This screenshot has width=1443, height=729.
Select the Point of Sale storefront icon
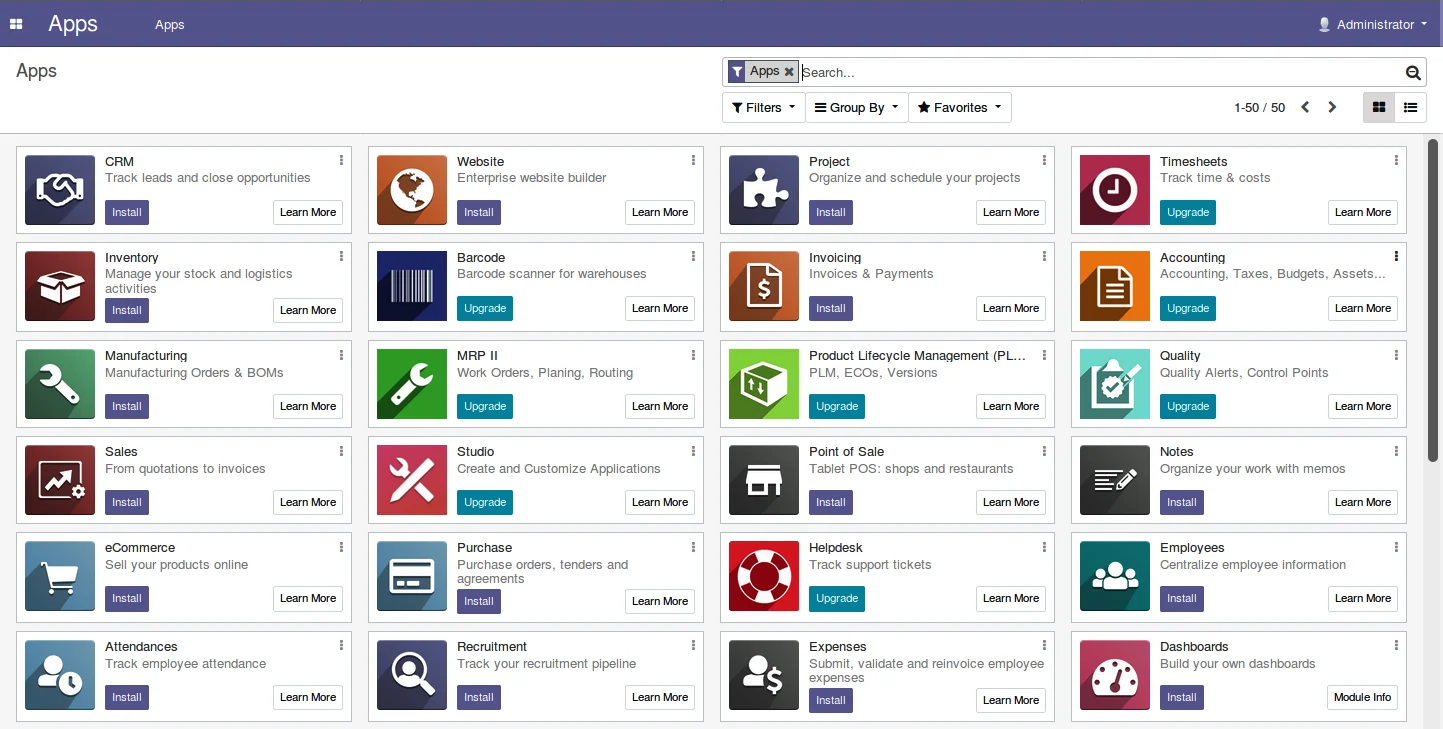pyautogui.click(x=763, y=480)
